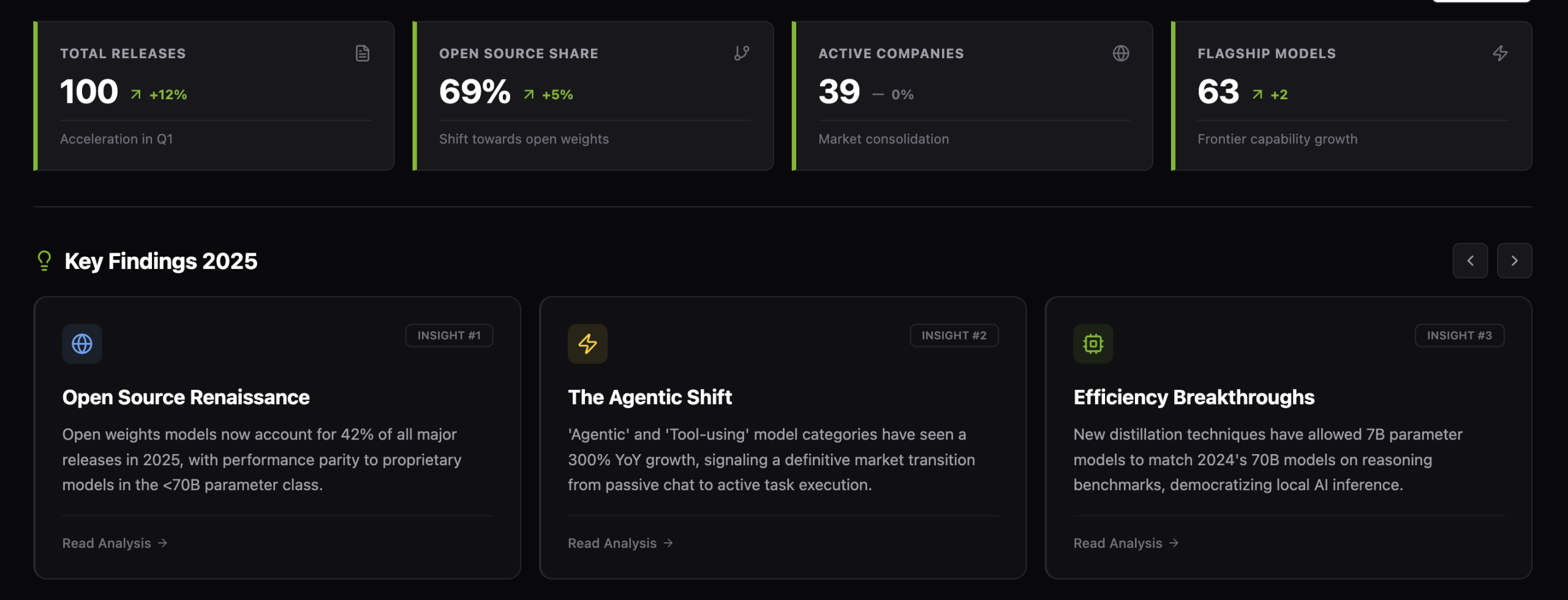Click the git branch icon in Open Source Share
Image resolution: width=1568 pixels, height=600 pixels.
pyautogui.click(x=742, y=53)
